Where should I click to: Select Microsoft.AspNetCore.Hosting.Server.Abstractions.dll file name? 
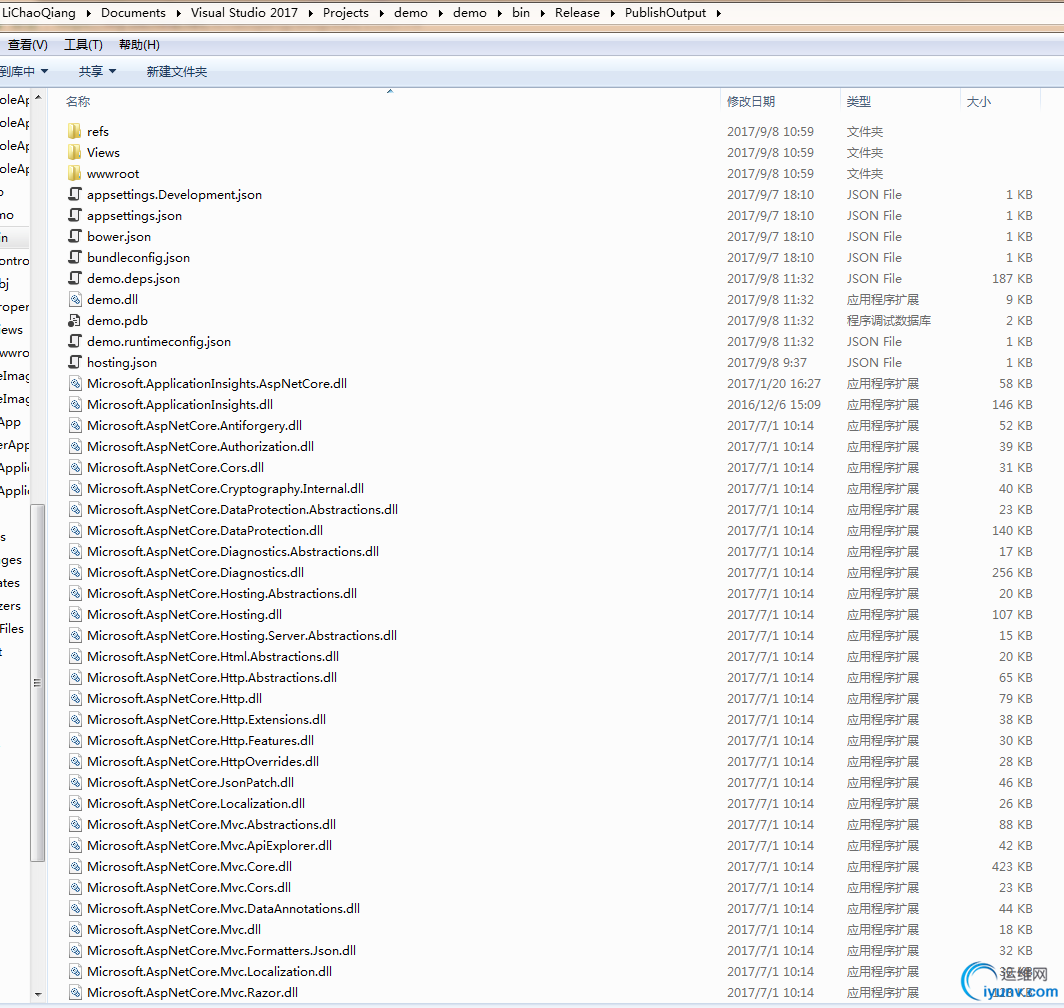[x=242, y=635]
